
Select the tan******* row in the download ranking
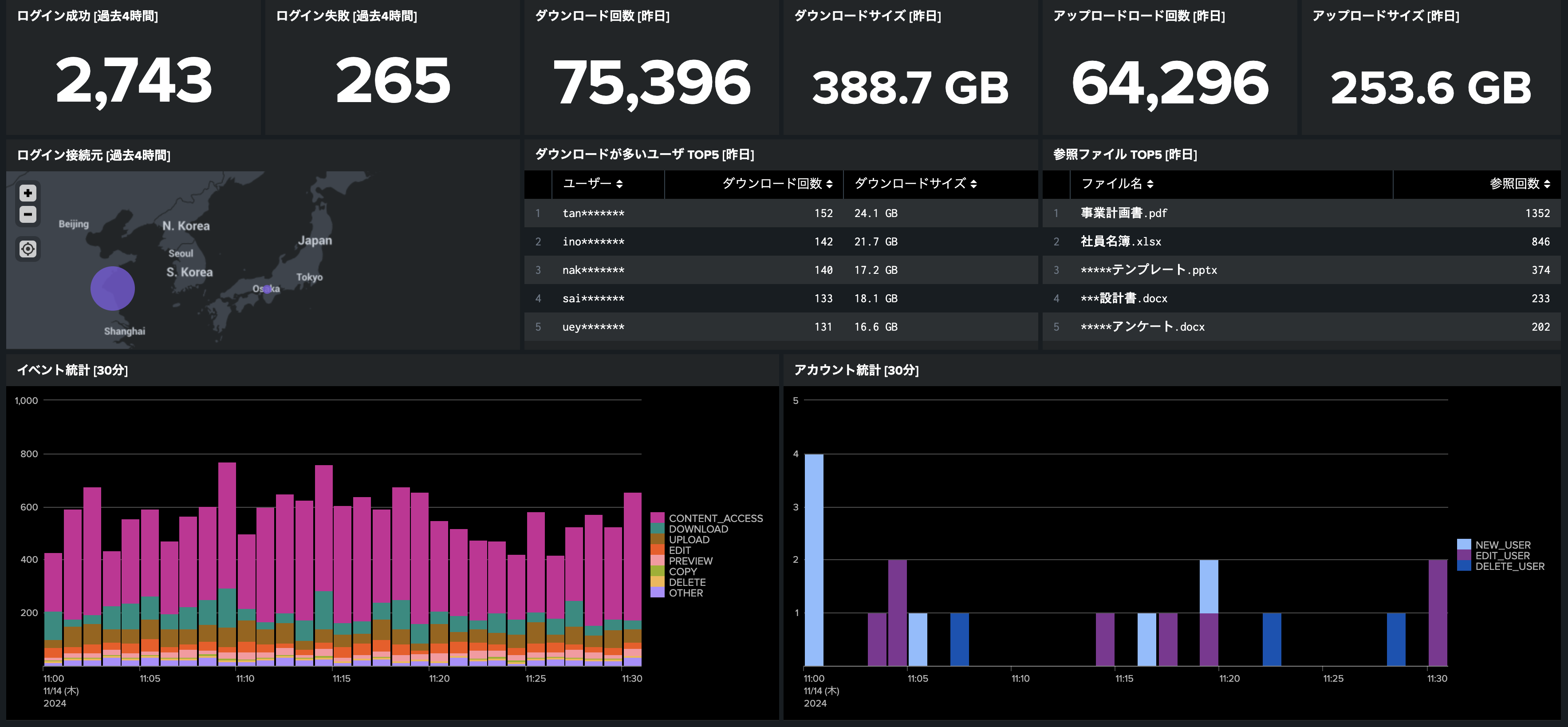[x=594, y=213]
